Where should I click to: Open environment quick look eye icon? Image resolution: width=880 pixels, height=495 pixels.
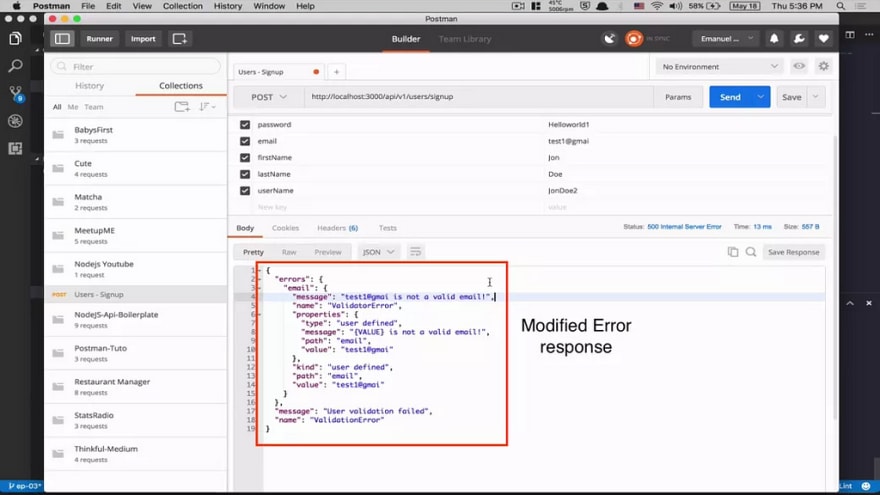(799, 66)
